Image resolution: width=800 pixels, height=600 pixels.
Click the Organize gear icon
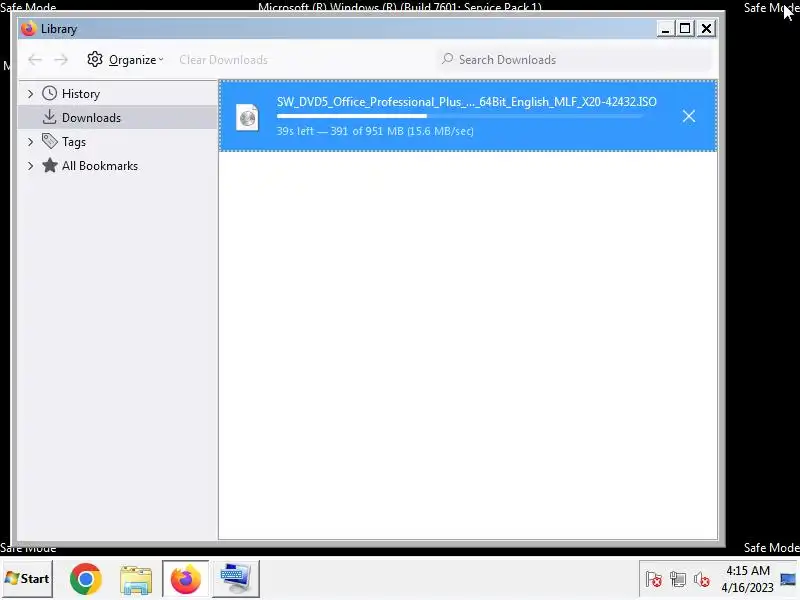coord(95,59)
